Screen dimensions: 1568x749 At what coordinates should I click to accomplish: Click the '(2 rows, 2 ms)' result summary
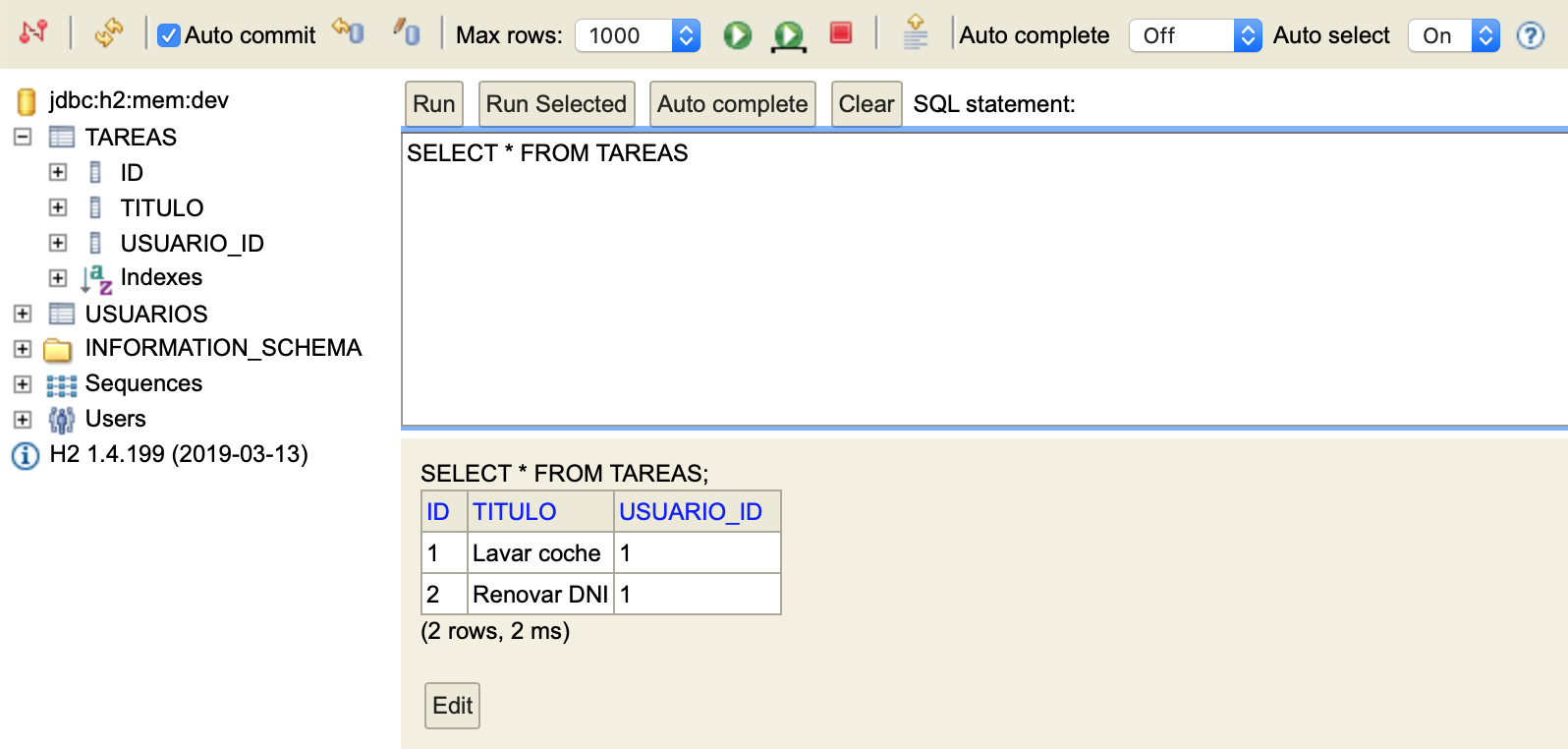point(495,631)
